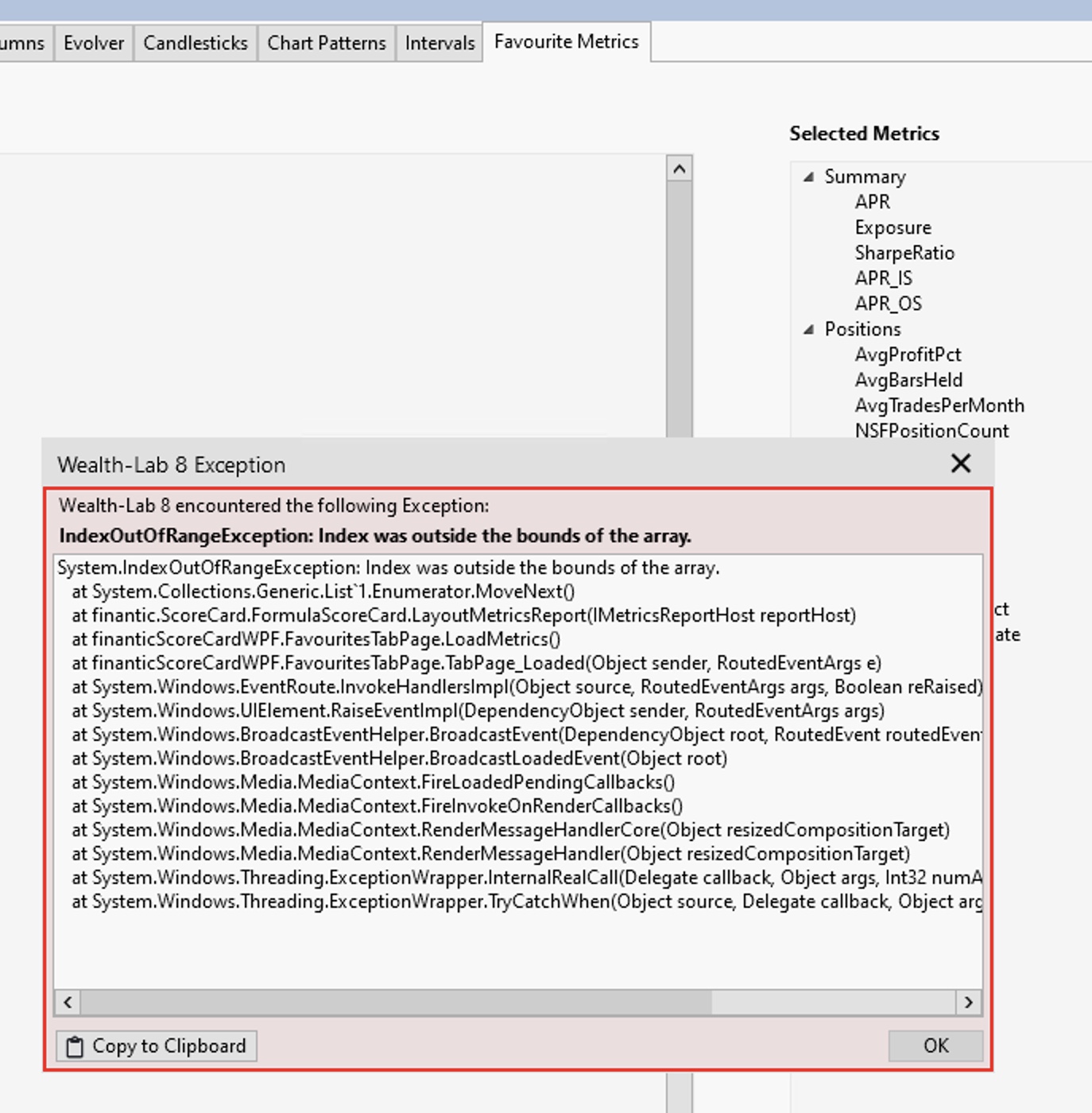The width and height of the screenshot is (1092, 1113).
Task: Click the Selected Metrics heading
Action: click(864, 134)
